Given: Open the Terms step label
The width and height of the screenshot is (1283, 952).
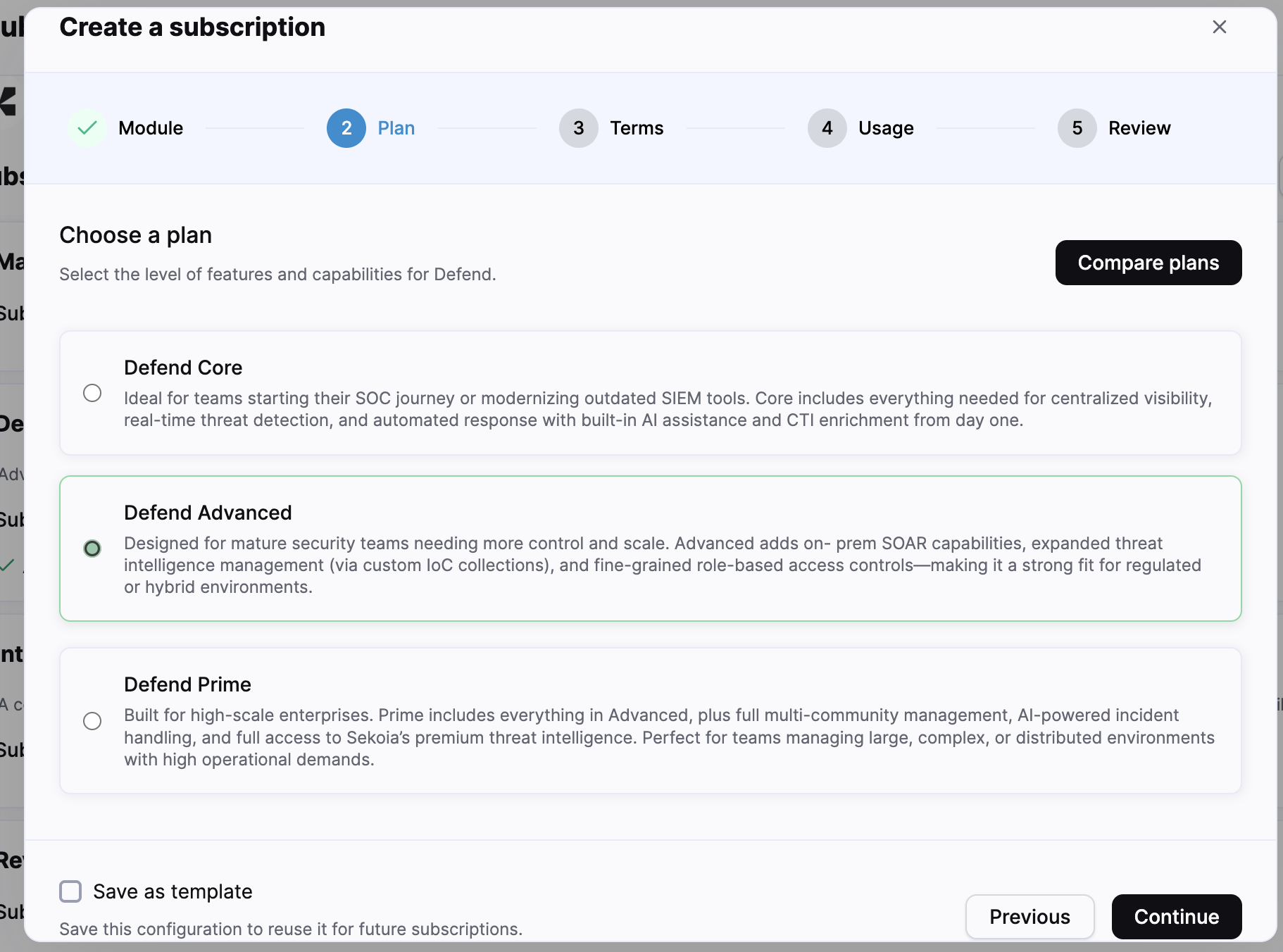Looking at the screenshot, I should [x=637, y=128].
